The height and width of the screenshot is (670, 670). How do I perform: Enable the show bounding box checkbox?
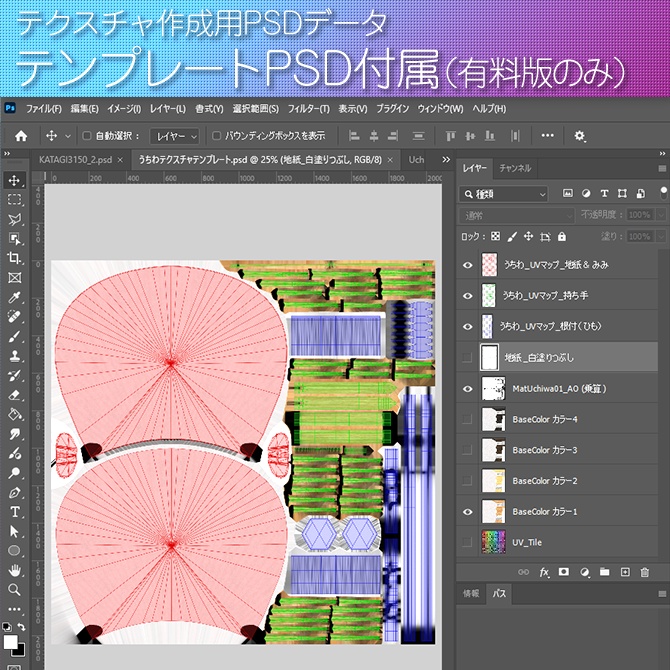[217, 136]
